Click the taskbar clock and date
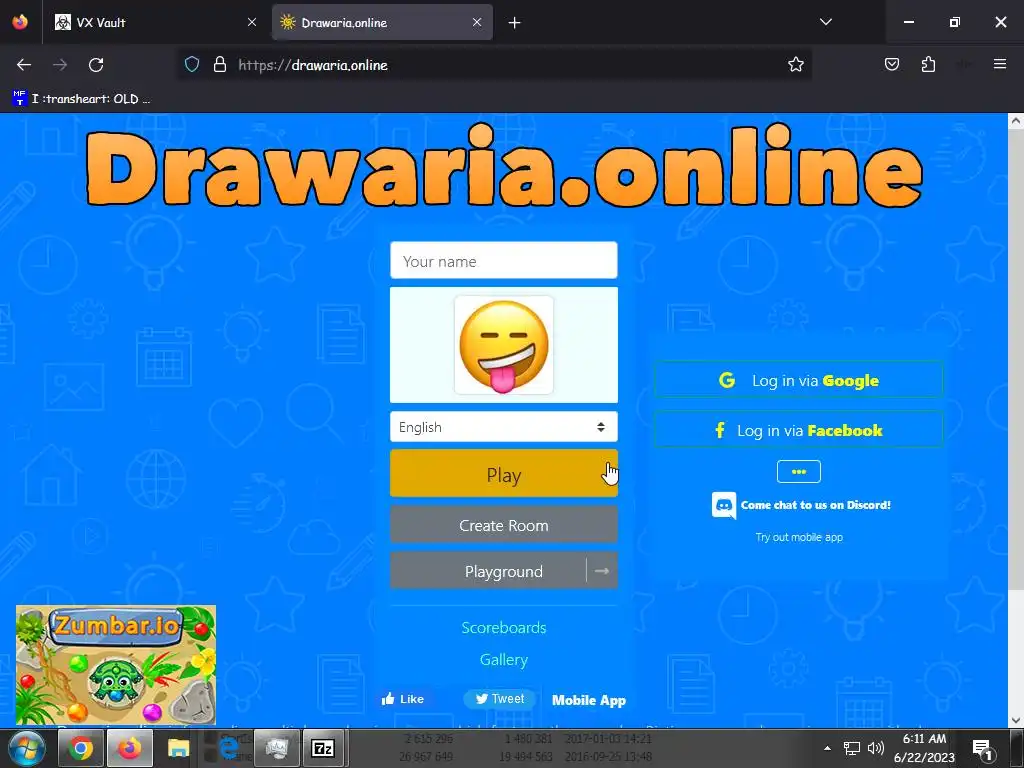 [x=924, y=748]
